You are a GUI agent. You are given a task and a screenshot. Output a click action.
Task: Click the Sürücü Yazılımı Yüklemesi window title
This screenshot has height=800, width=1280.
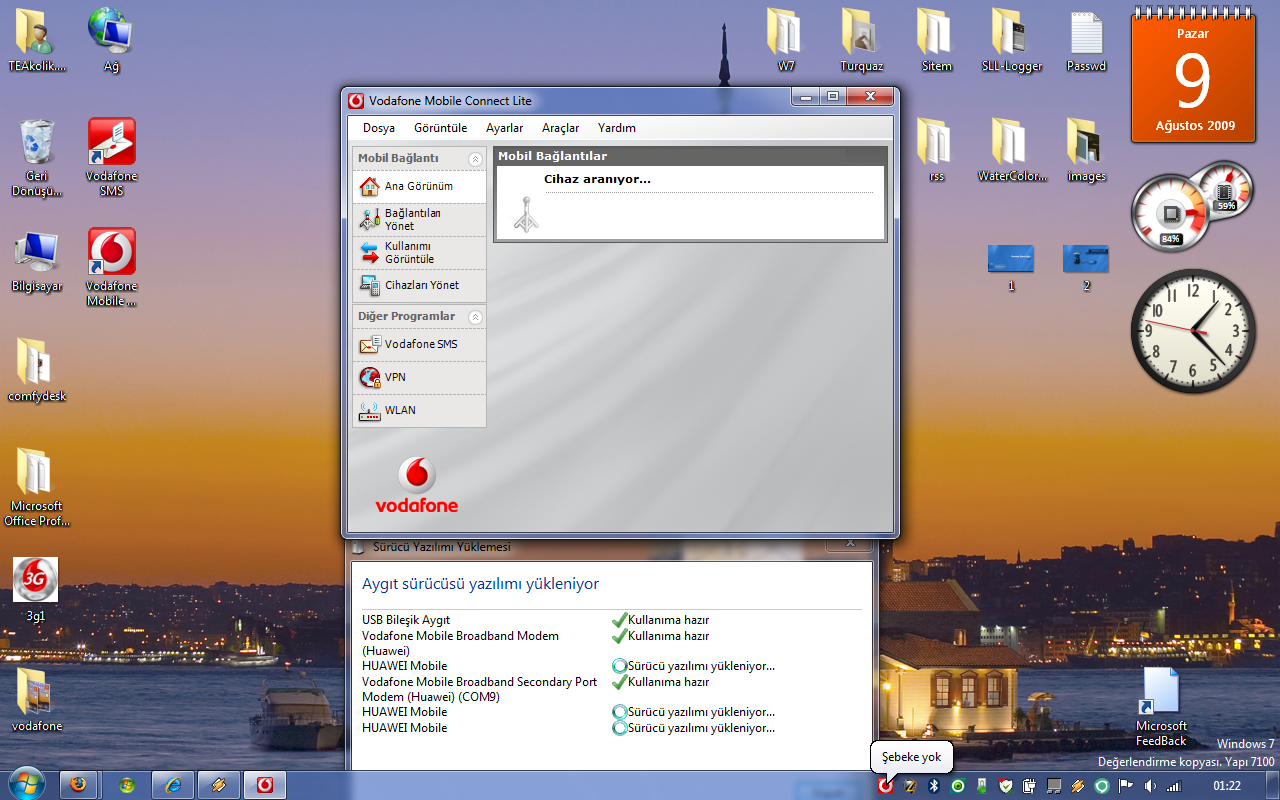(x=441, y=547)
